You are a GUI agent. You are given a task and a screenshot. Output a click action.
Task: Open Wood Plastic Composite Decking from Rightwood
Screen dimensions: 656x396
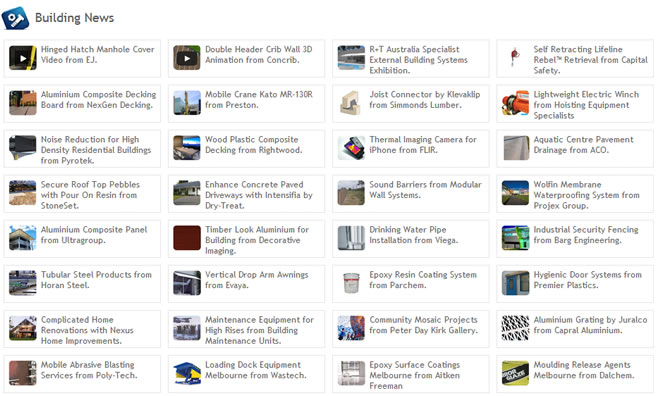254,145
